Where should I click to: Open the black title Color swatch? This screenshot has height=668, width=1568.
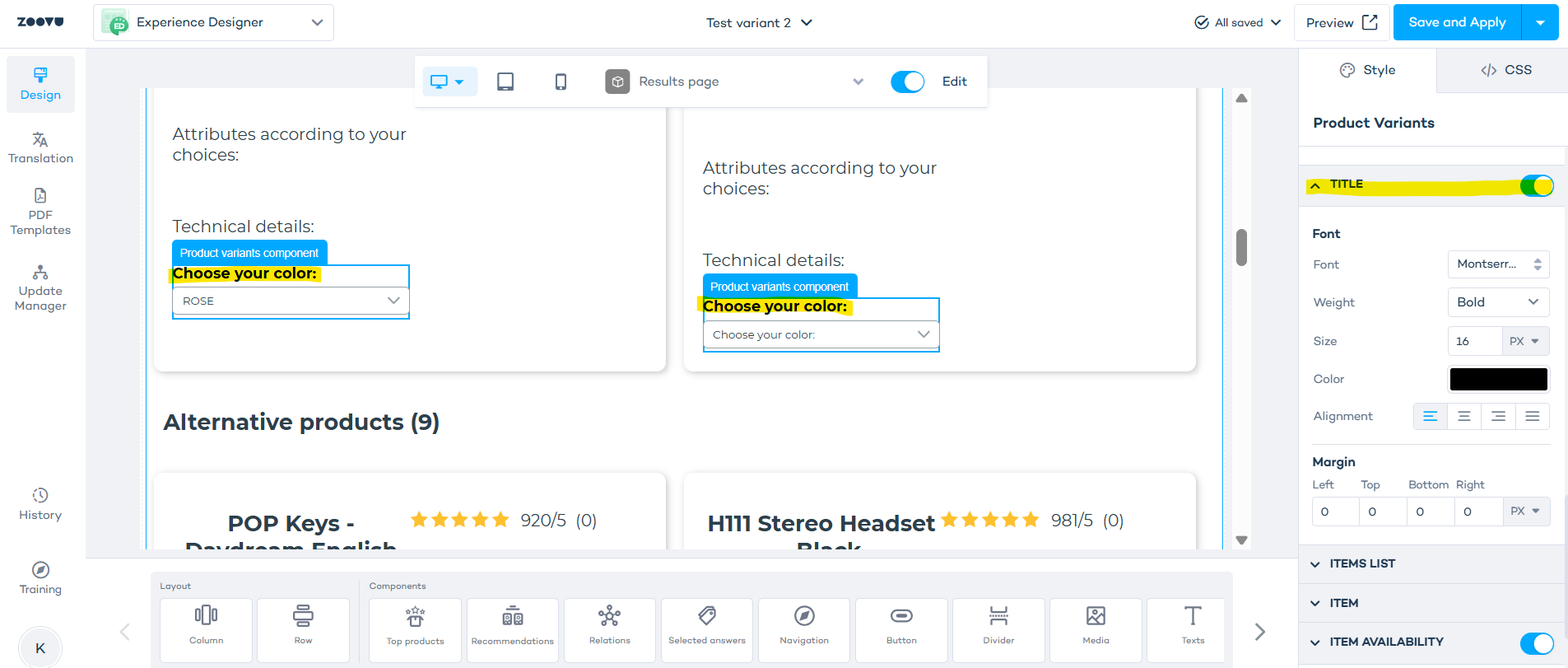pyautogui.click(x=1498, y=379)
